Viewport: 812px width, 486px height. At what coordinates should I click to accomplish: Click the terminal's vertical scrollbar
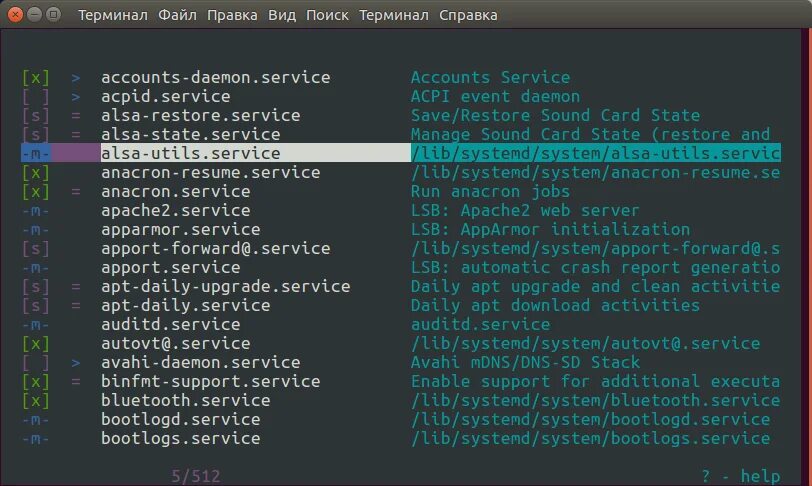[x=806, y=257]
